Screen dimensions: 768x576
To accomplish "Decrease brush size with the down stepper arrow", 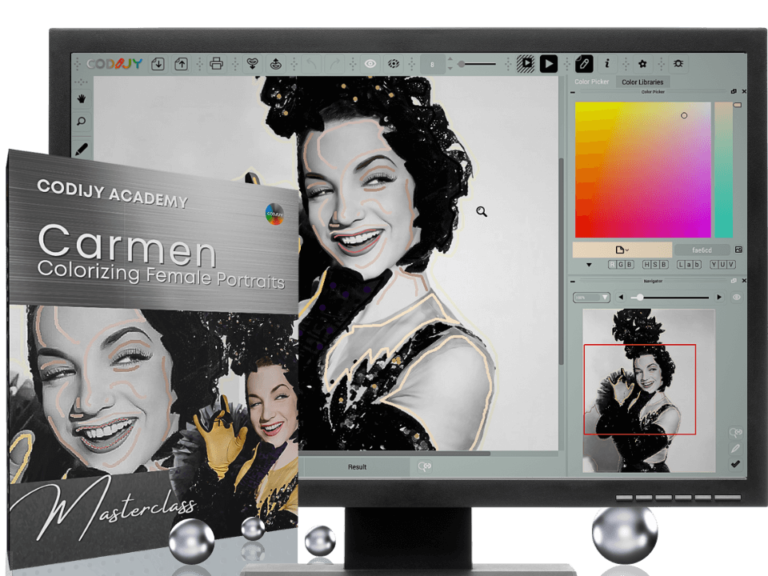I will [x=450, y=69].
